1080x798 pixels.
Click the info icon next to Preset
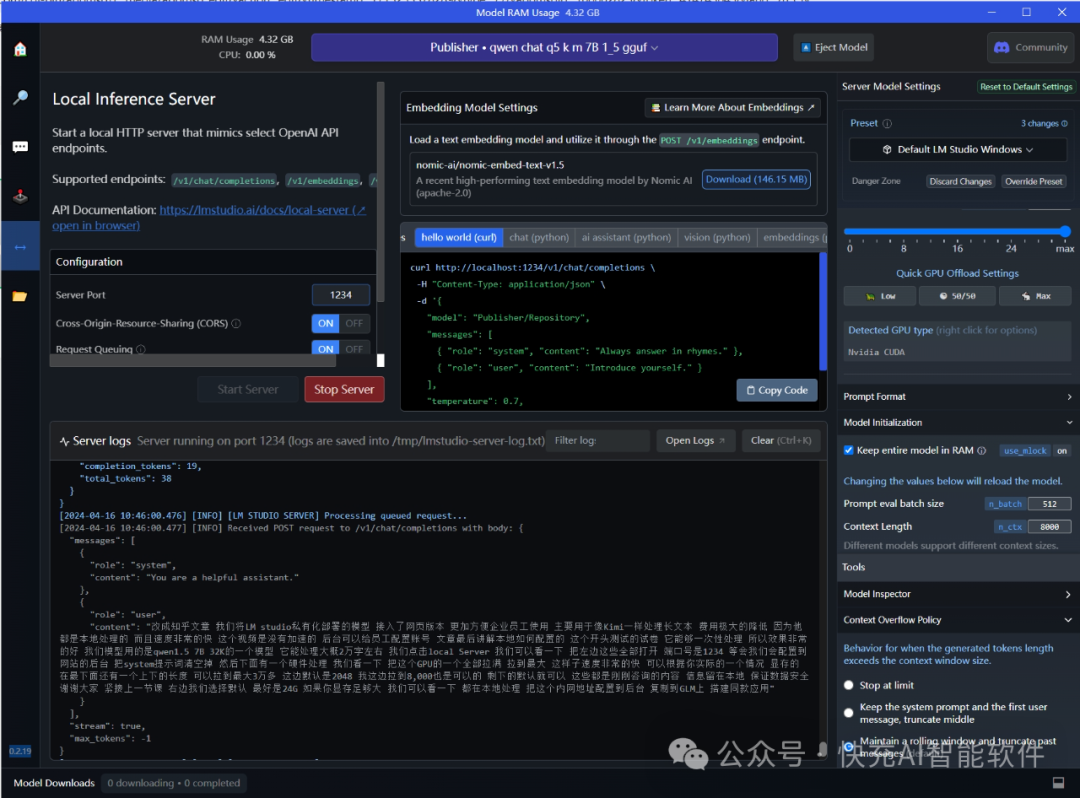click(x=887, y=123)
